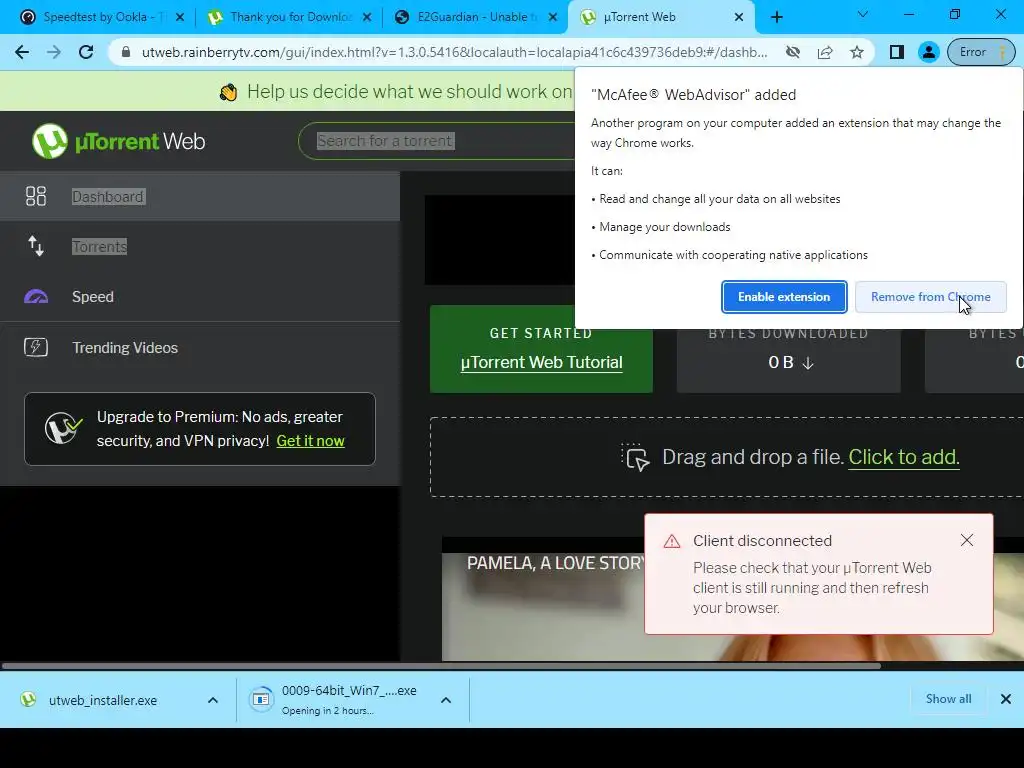Click the µTorrent Web logo

click(x=118, y=141)
